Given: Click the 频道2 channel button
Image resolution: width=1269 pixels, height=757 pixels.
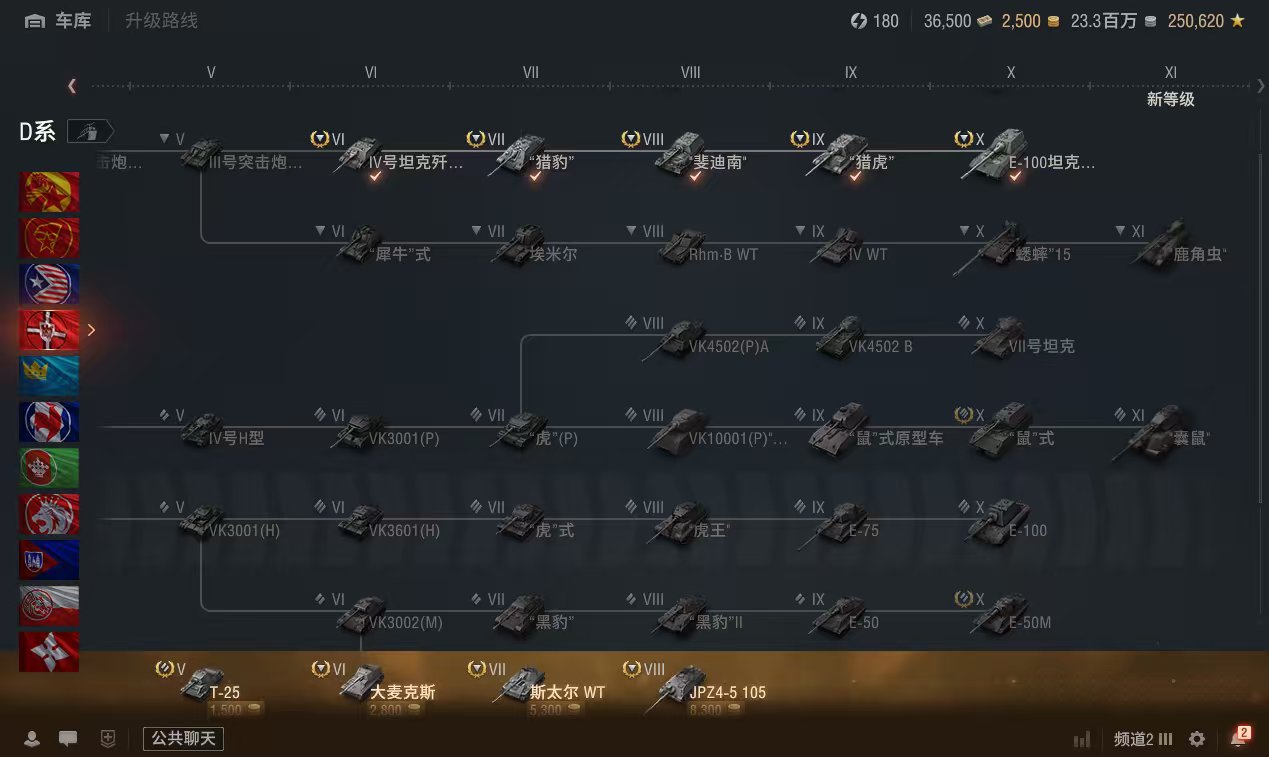Looking at the screenshot, I should 1143,740.
